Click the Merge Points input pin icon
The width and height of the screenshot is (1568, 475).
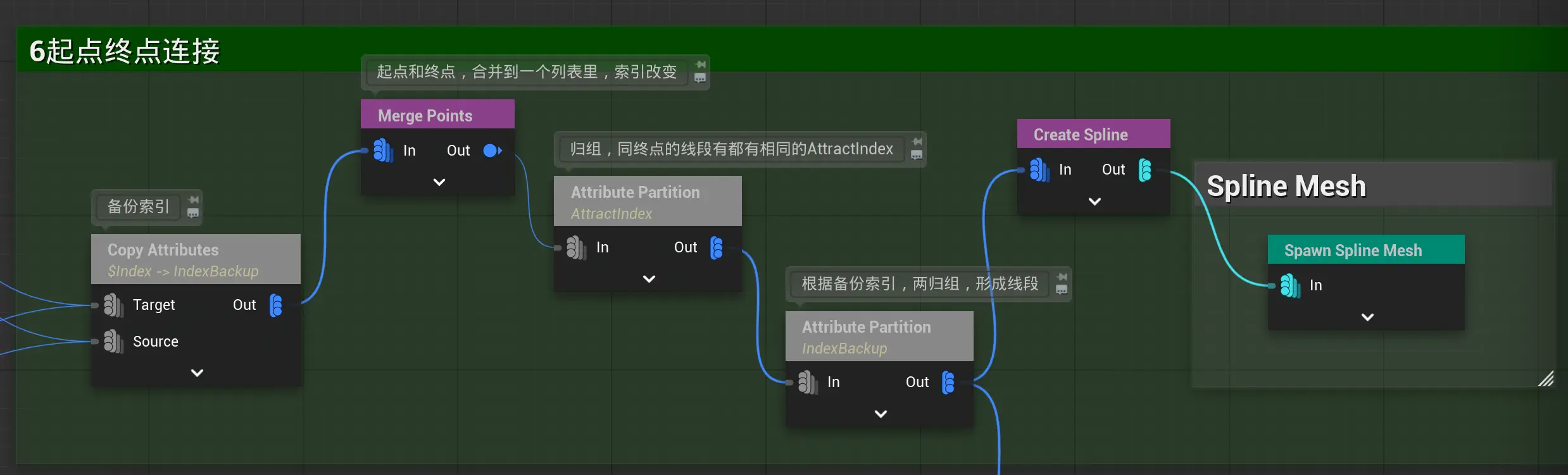pos(382,151)
